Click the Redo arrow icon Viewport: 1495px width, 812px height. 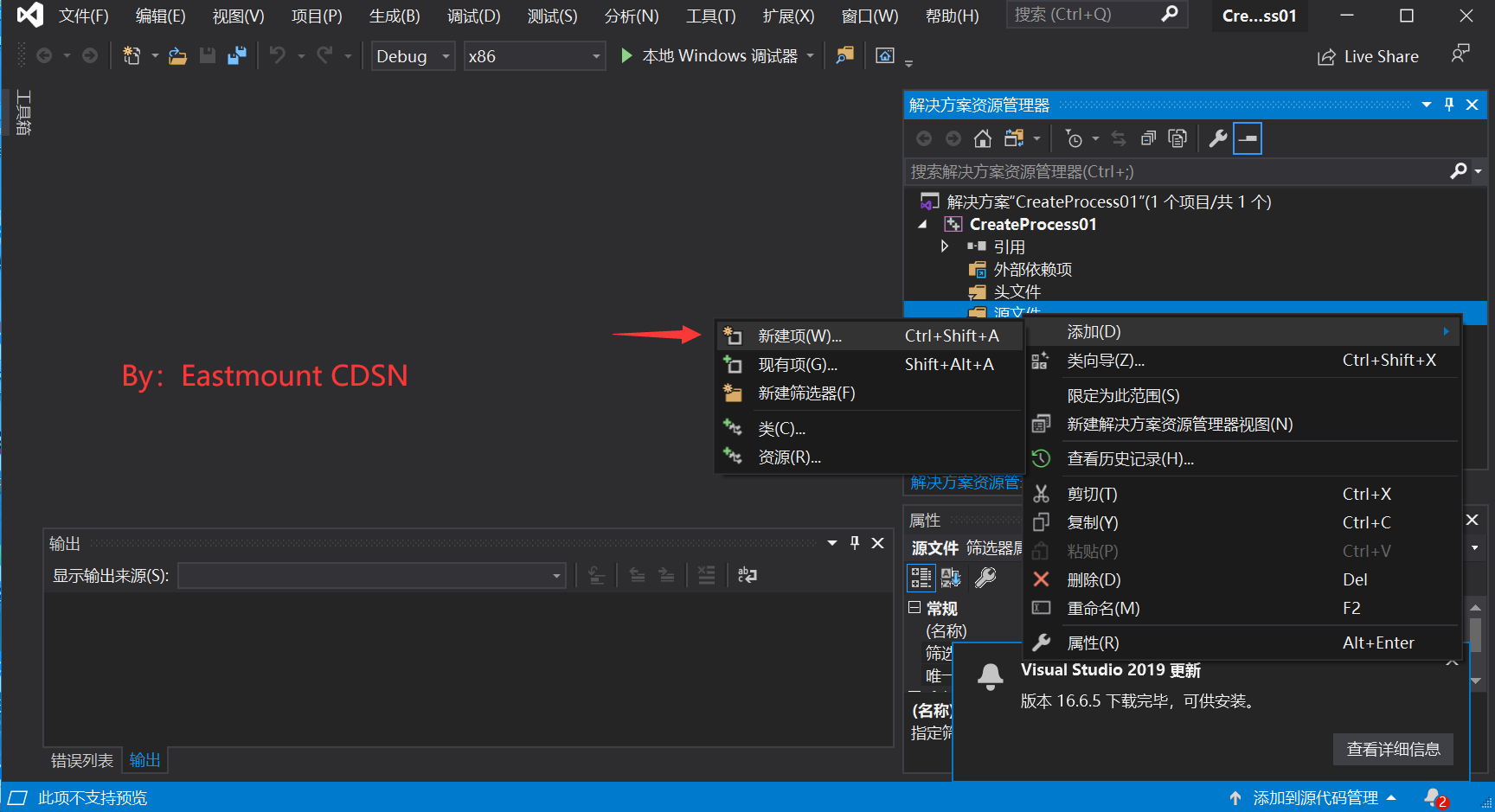[324, 56]
